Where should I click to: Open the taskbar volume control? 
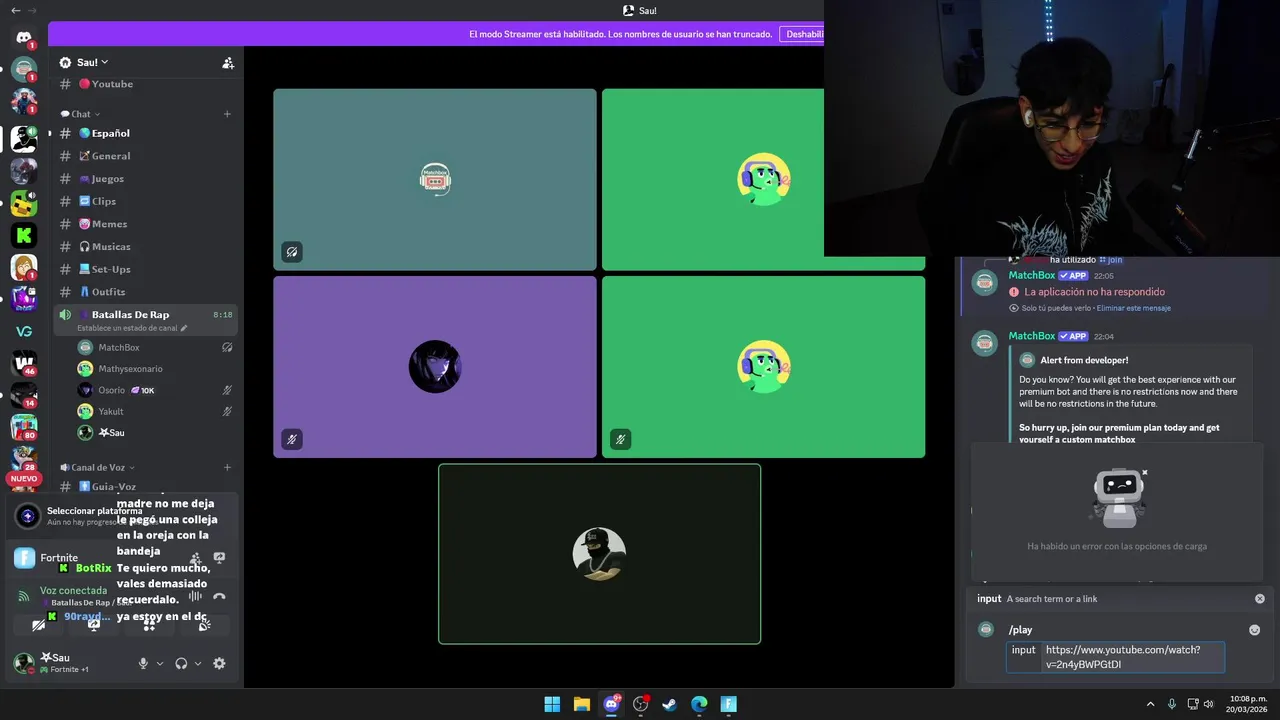click(x=1208, y=704)
